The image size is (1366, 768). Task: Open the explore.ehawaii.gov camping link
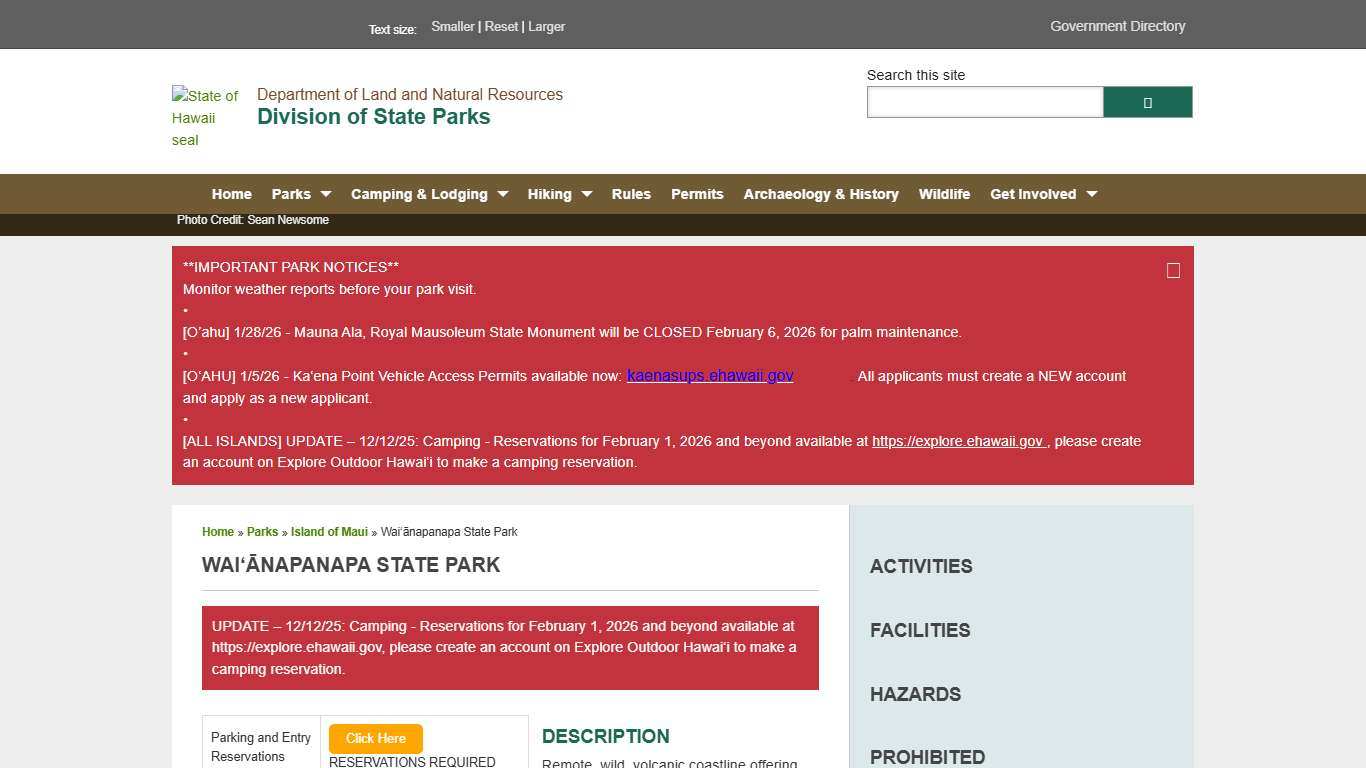(957, 441)
